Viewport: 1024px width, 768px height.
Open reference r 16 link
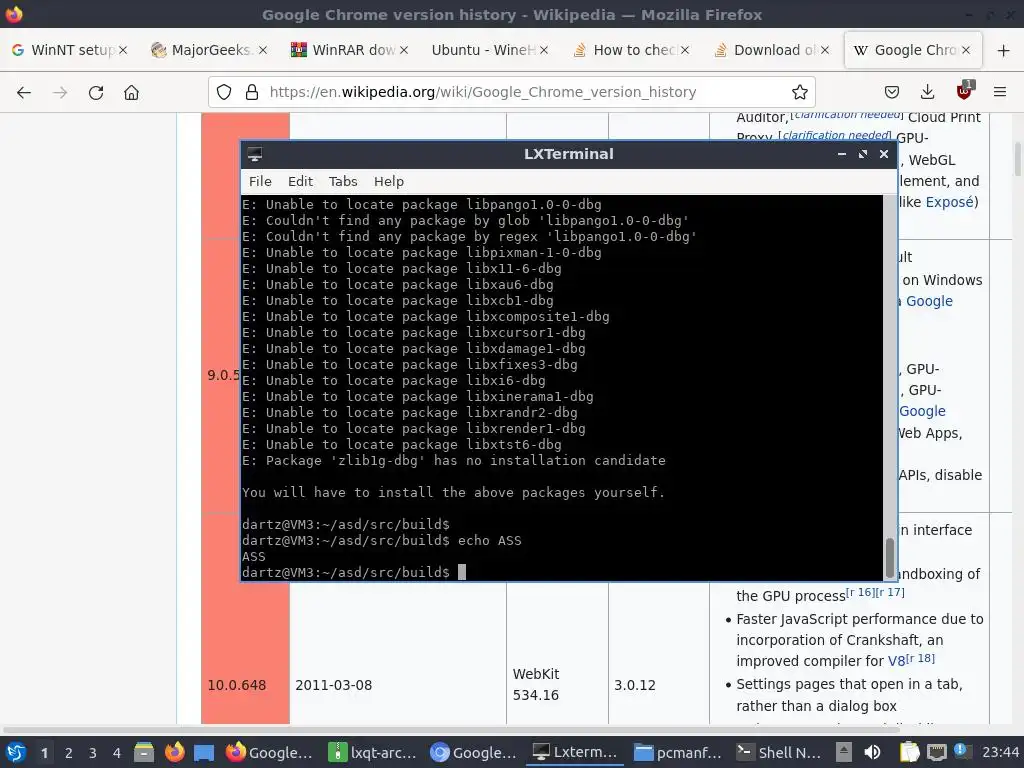point(859,592)
